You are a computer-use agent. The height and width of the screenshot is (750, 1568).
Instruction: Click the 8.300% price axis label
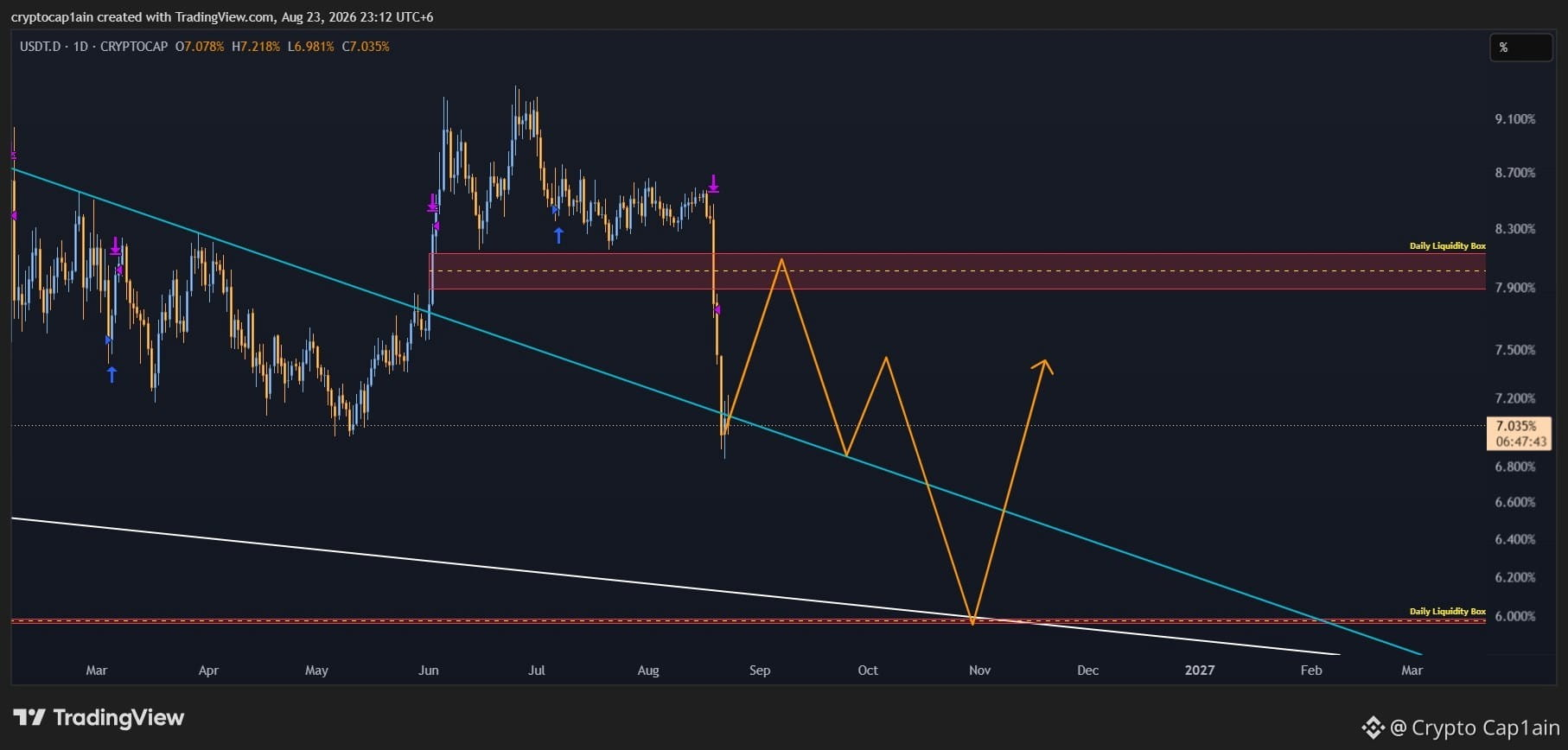point(1515,229)
